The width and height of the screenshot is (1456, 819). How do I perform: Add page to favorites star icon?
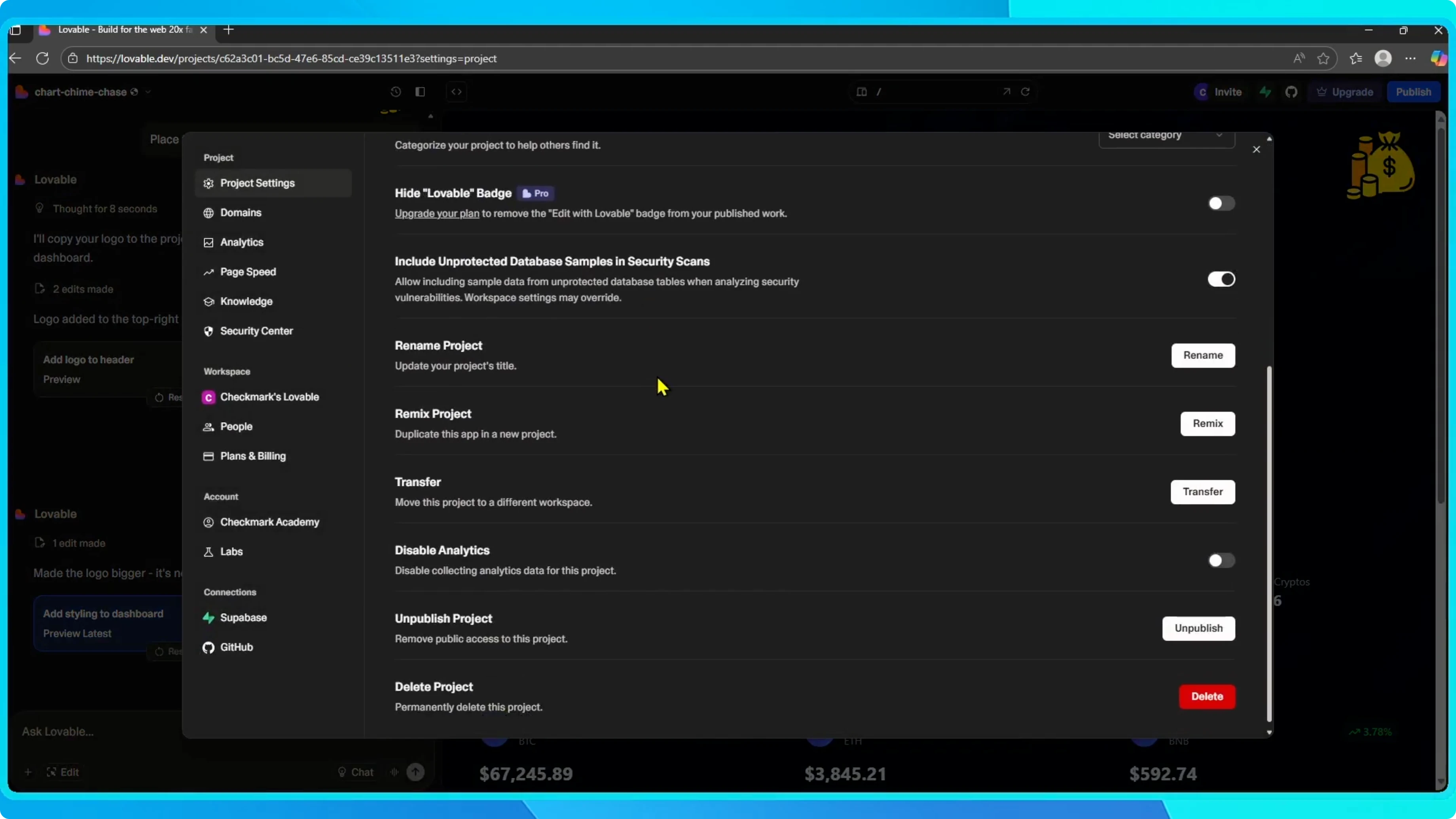tap(1323, 58)
